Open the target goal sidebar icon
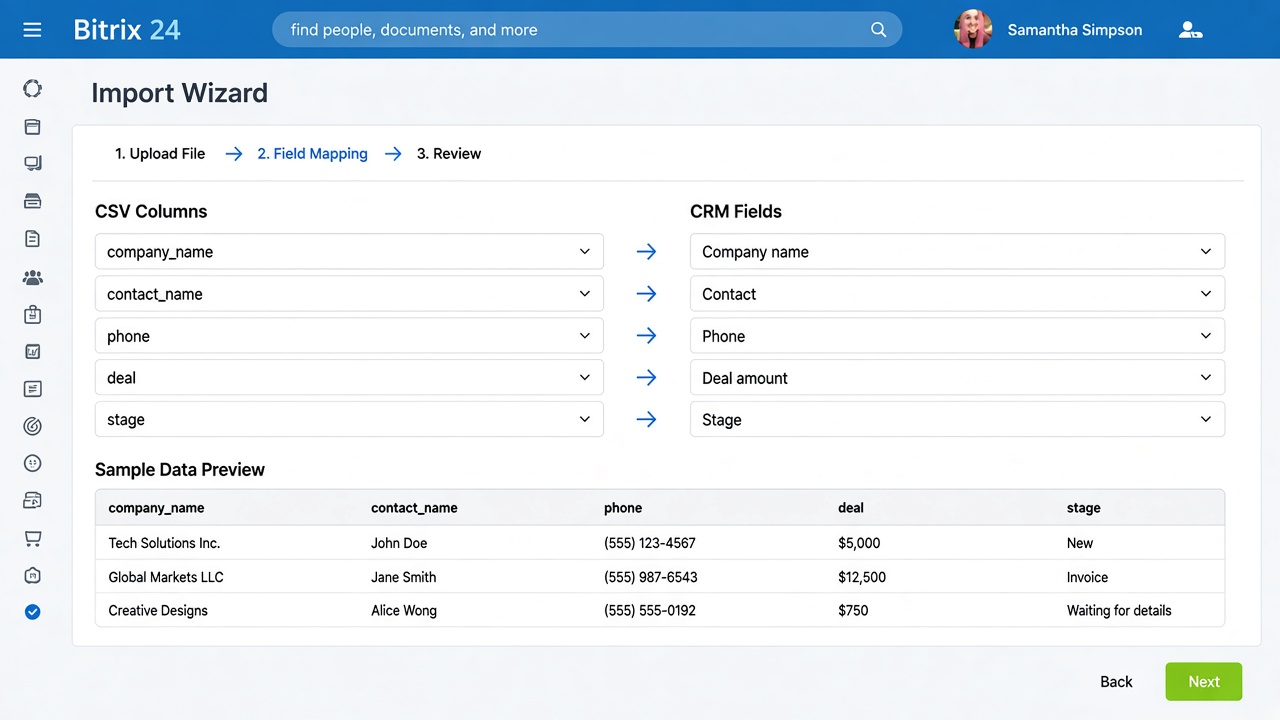The width and height of the screenshot is (1280, 720). click(32, 426)
